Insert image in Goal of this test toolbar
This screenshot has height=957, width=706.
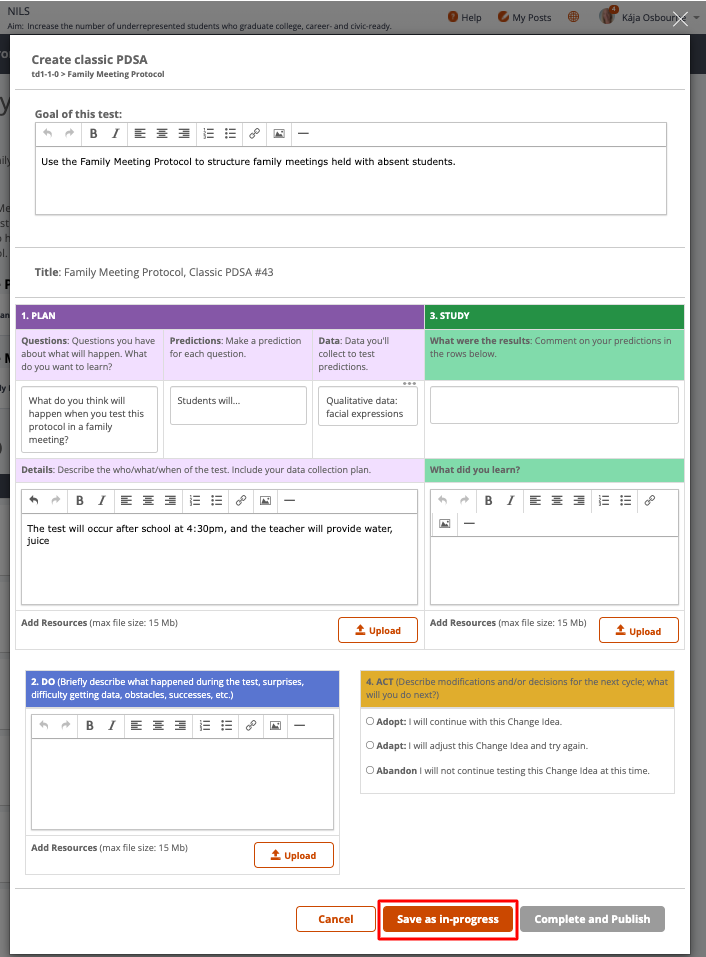tap(279, 134)
